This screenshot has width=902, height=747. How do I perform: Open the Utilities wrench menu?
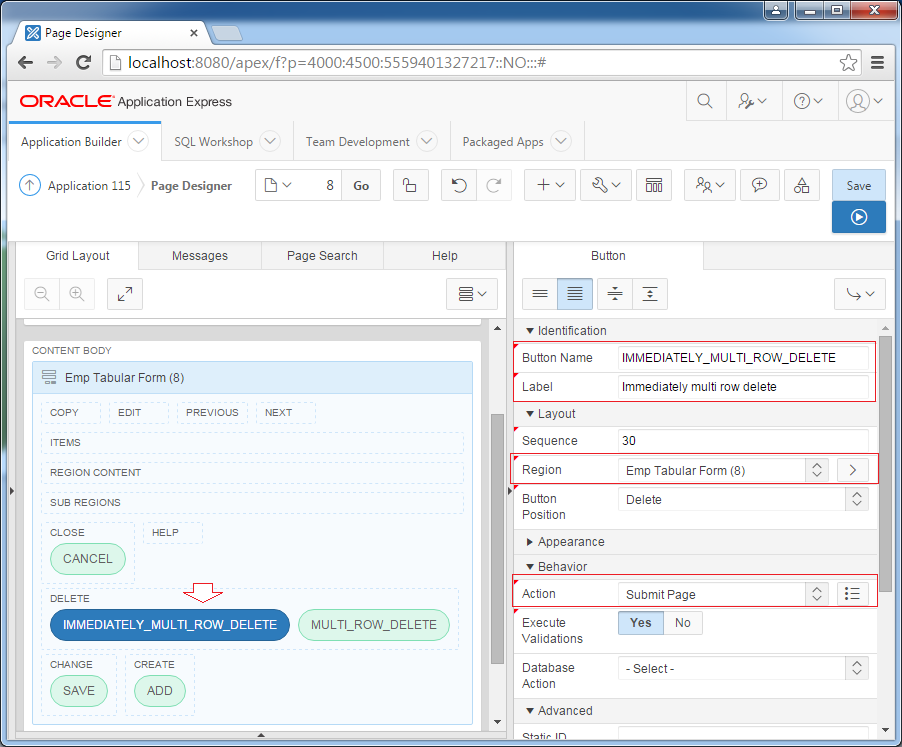tap(606, 185)
